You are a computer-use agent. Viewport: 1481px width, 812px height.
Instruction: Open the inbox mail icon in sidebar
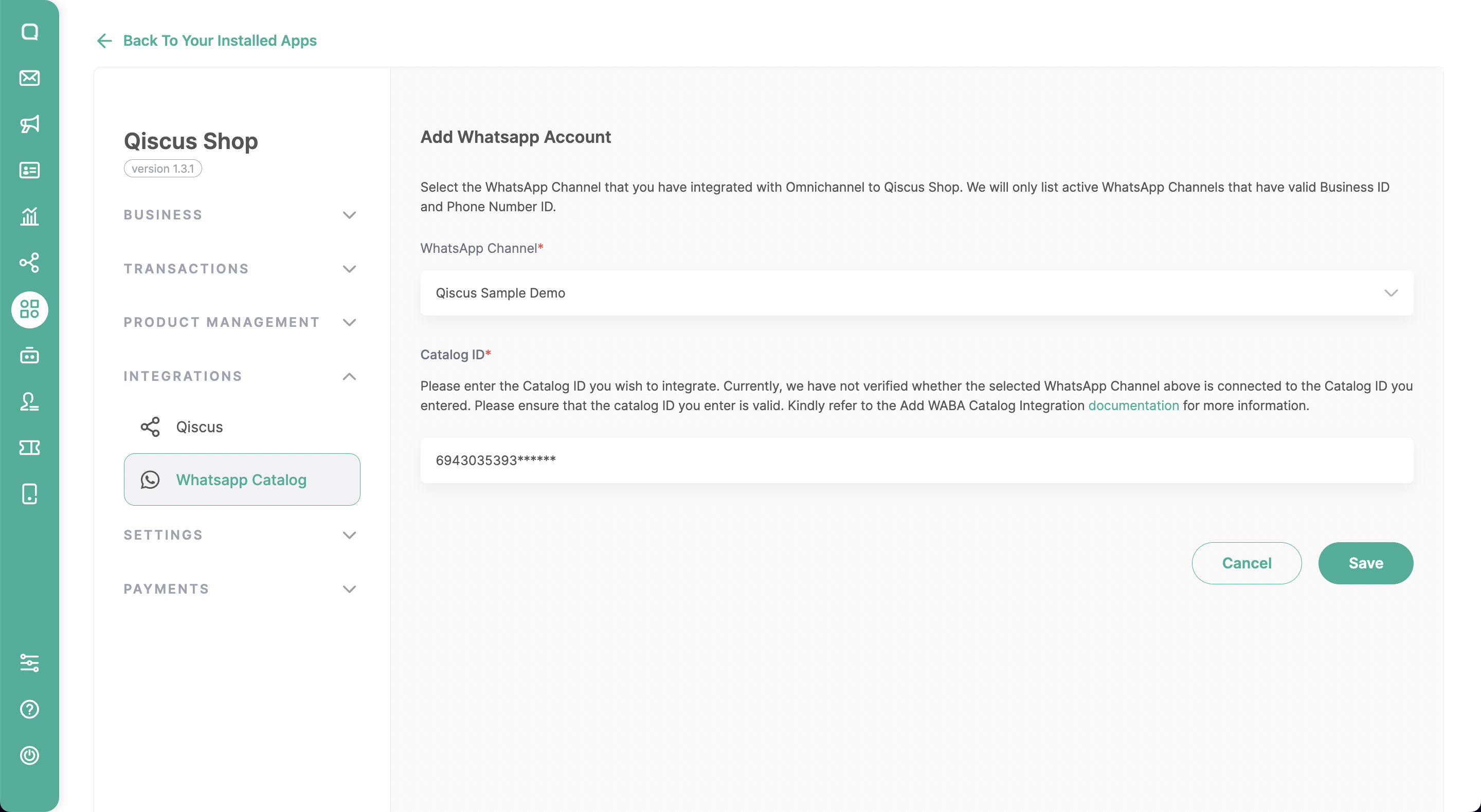point(29,78)
